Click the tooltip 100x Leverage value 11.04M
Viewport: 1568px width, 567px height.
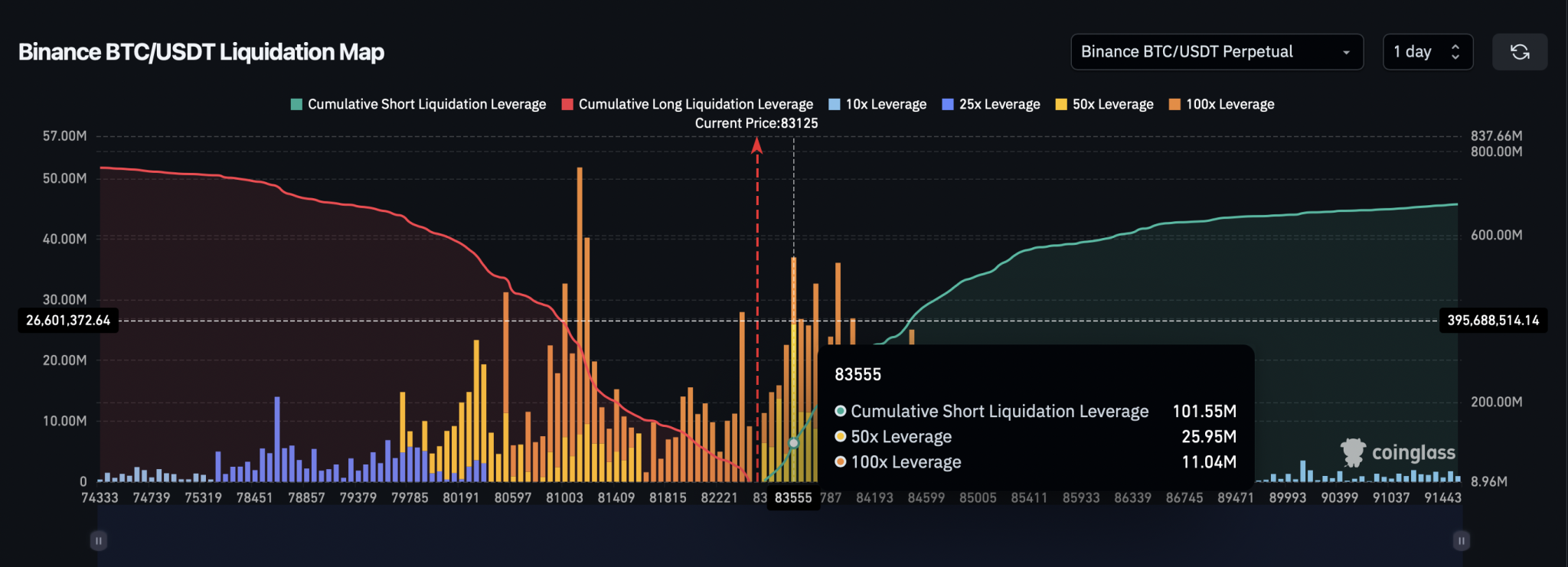pyautogui.click(x=1209, y=462)
